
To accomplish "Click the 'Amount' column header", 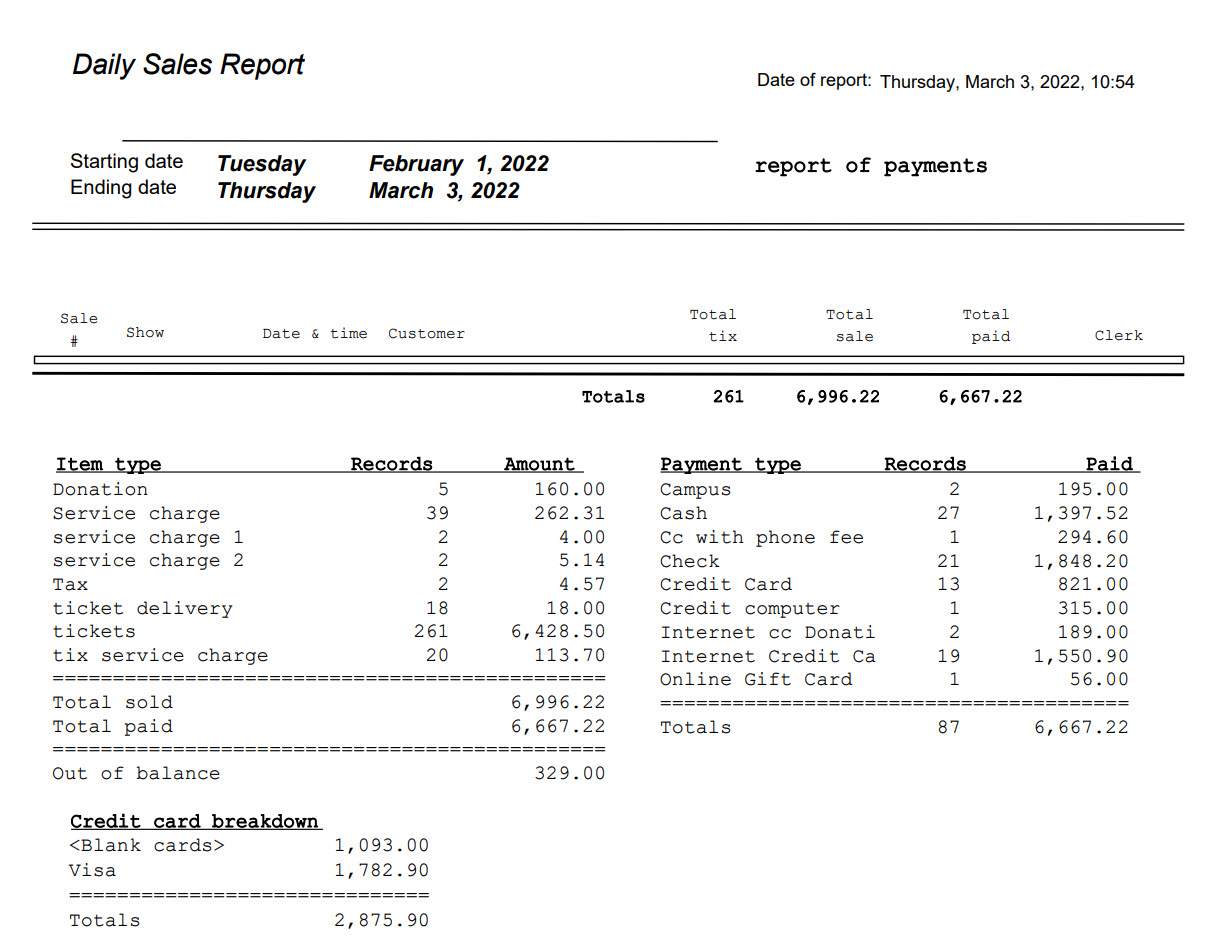I will (540, 464).
